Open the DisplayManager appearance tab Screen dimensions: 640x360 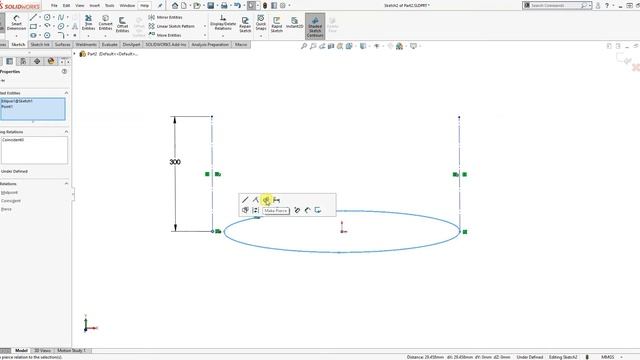pos(51,61)
